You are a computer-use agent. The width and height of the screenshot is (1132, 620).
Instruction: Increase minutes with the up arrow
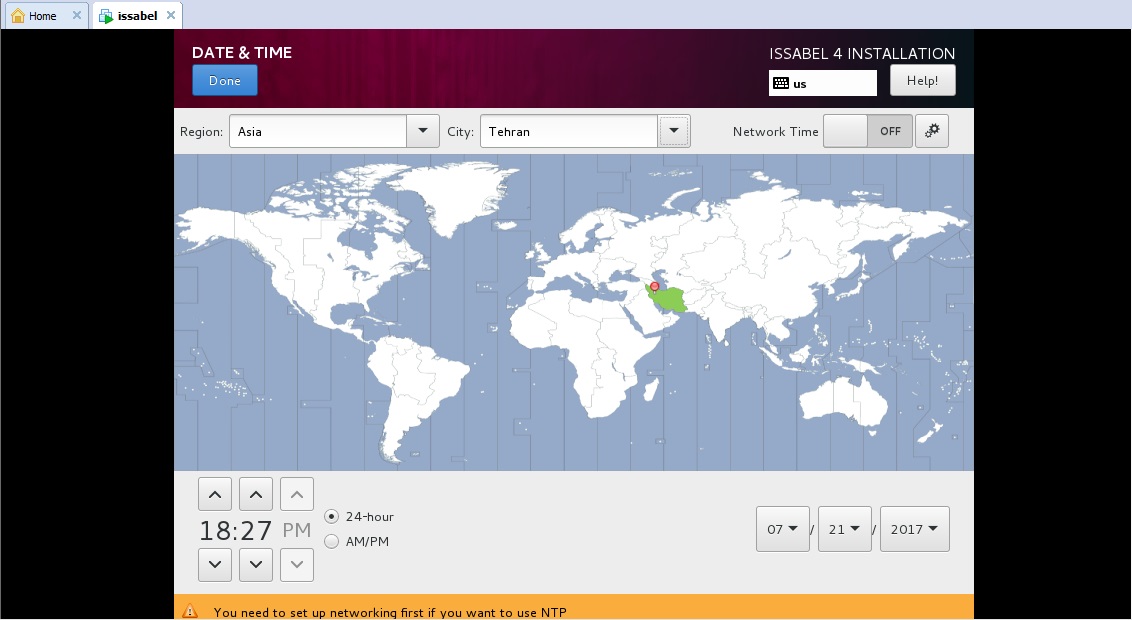click(256, 494)
